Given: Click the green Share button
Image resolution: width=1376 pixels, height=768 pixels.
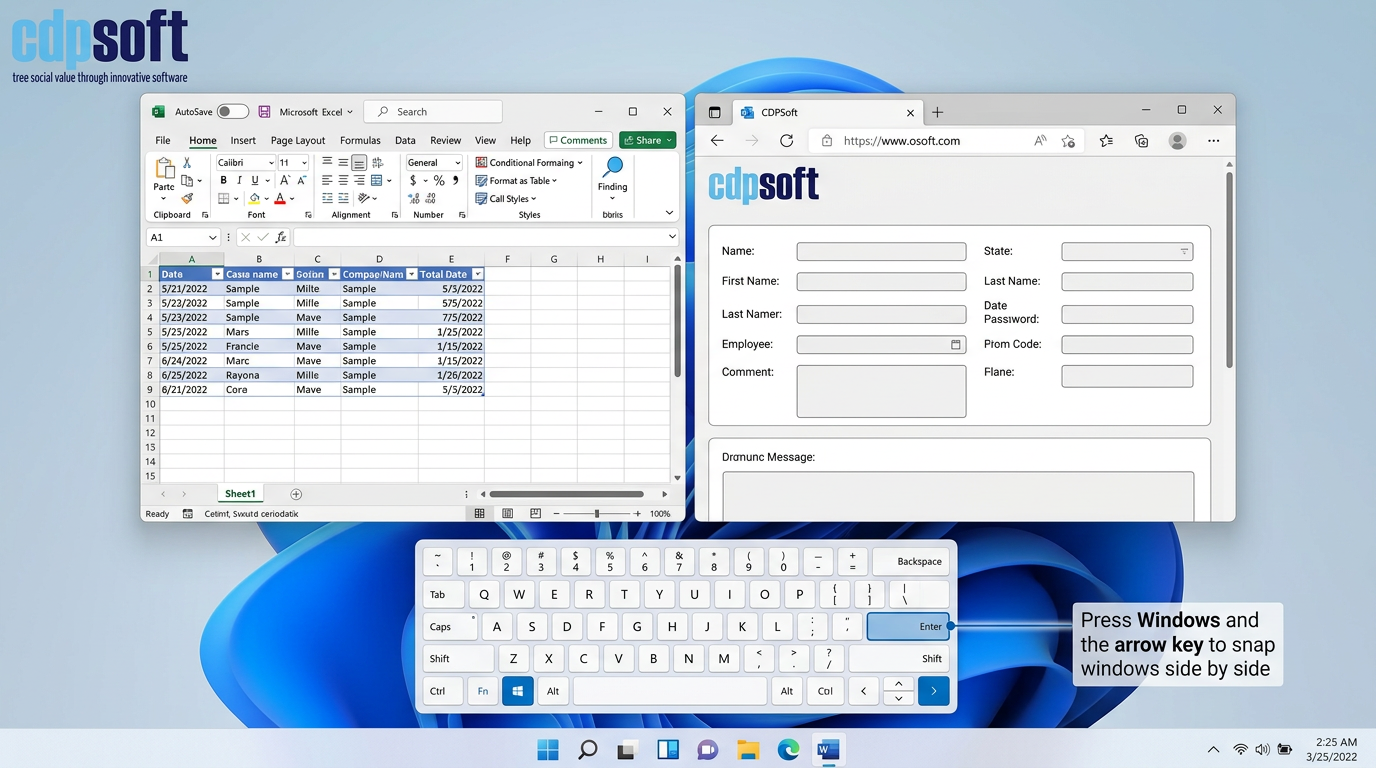Looking at the screenshot, I should tap(647, 141).
